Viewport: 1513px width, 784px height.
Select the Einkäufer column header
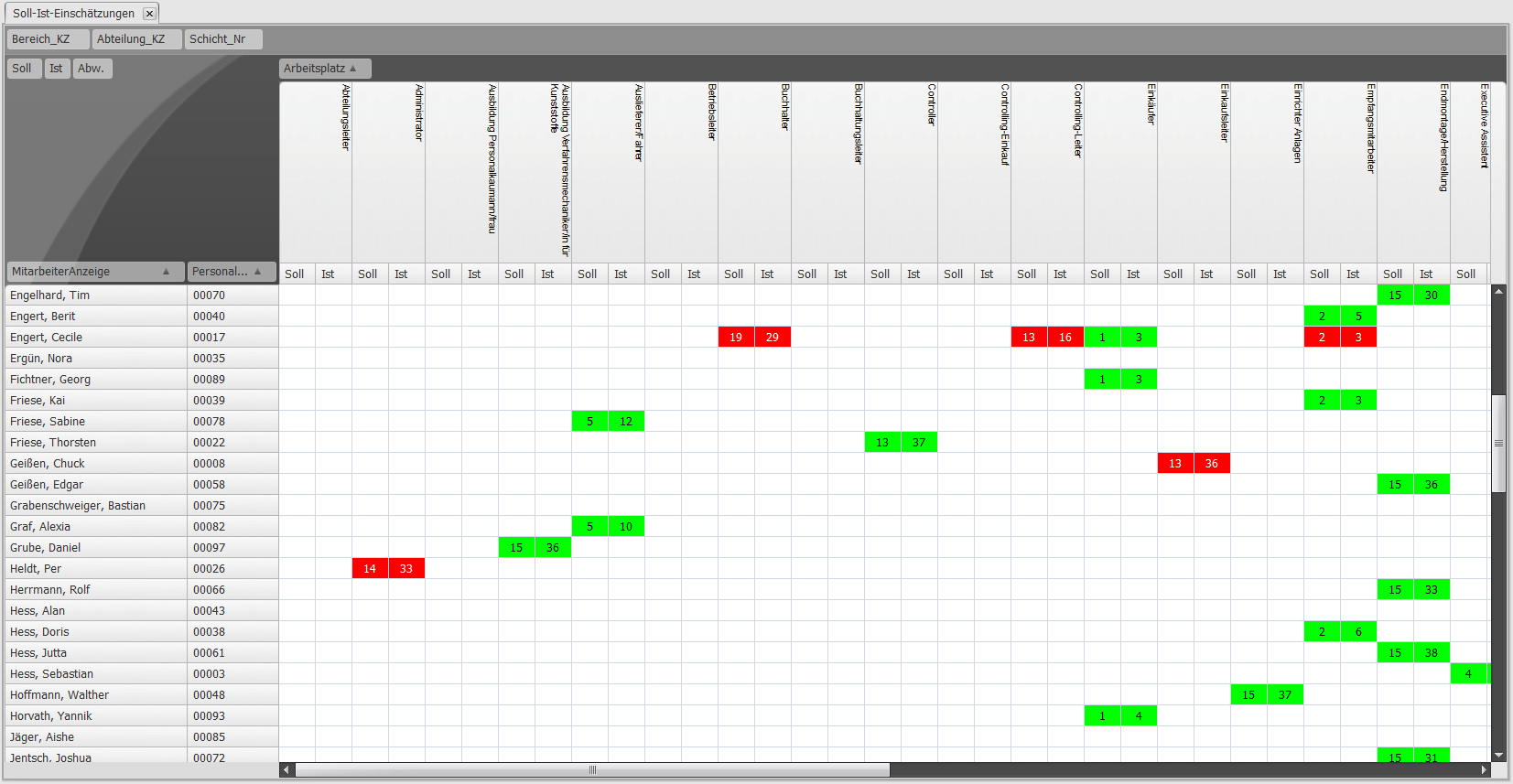click(1121, 172)
